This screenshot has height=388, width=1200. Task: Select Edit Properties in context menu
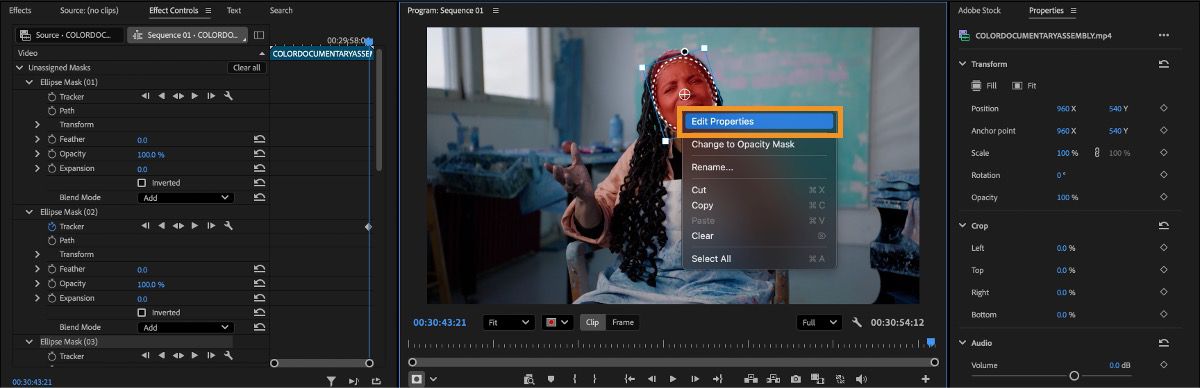759,122
